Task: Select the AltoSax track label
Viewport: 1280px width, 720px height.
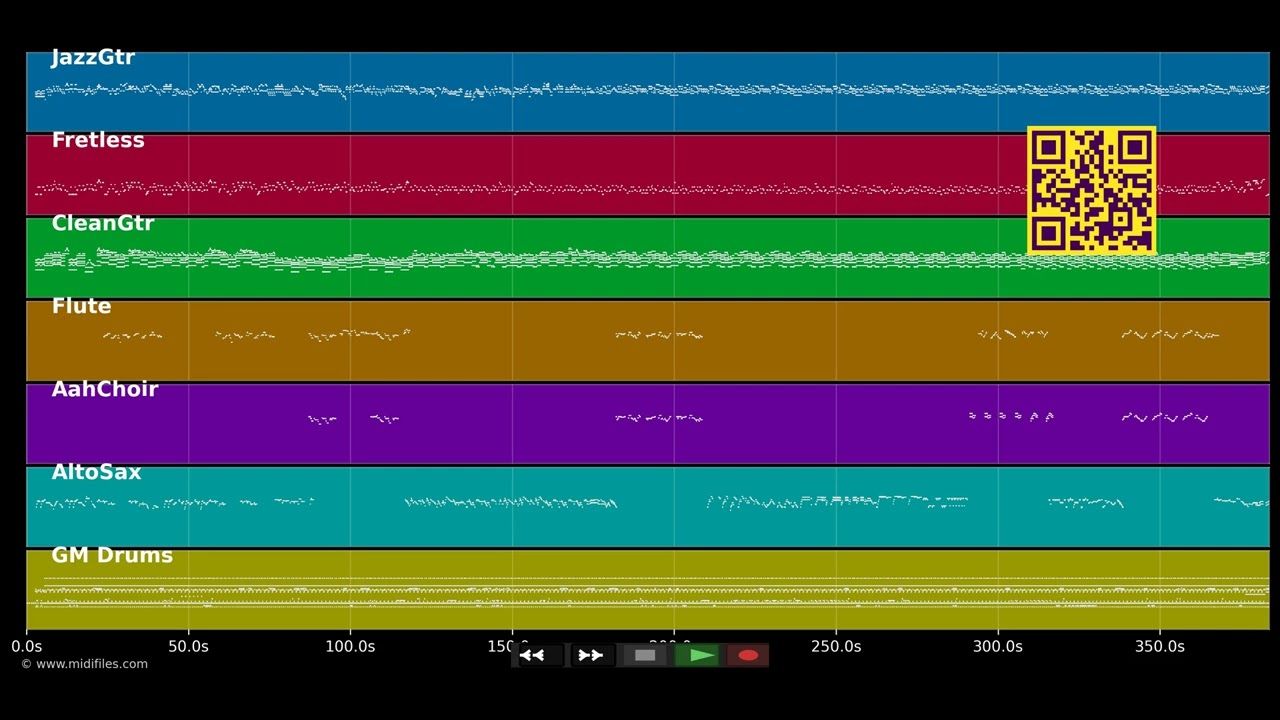Action: pyautogui.click(x=96, y=473)
